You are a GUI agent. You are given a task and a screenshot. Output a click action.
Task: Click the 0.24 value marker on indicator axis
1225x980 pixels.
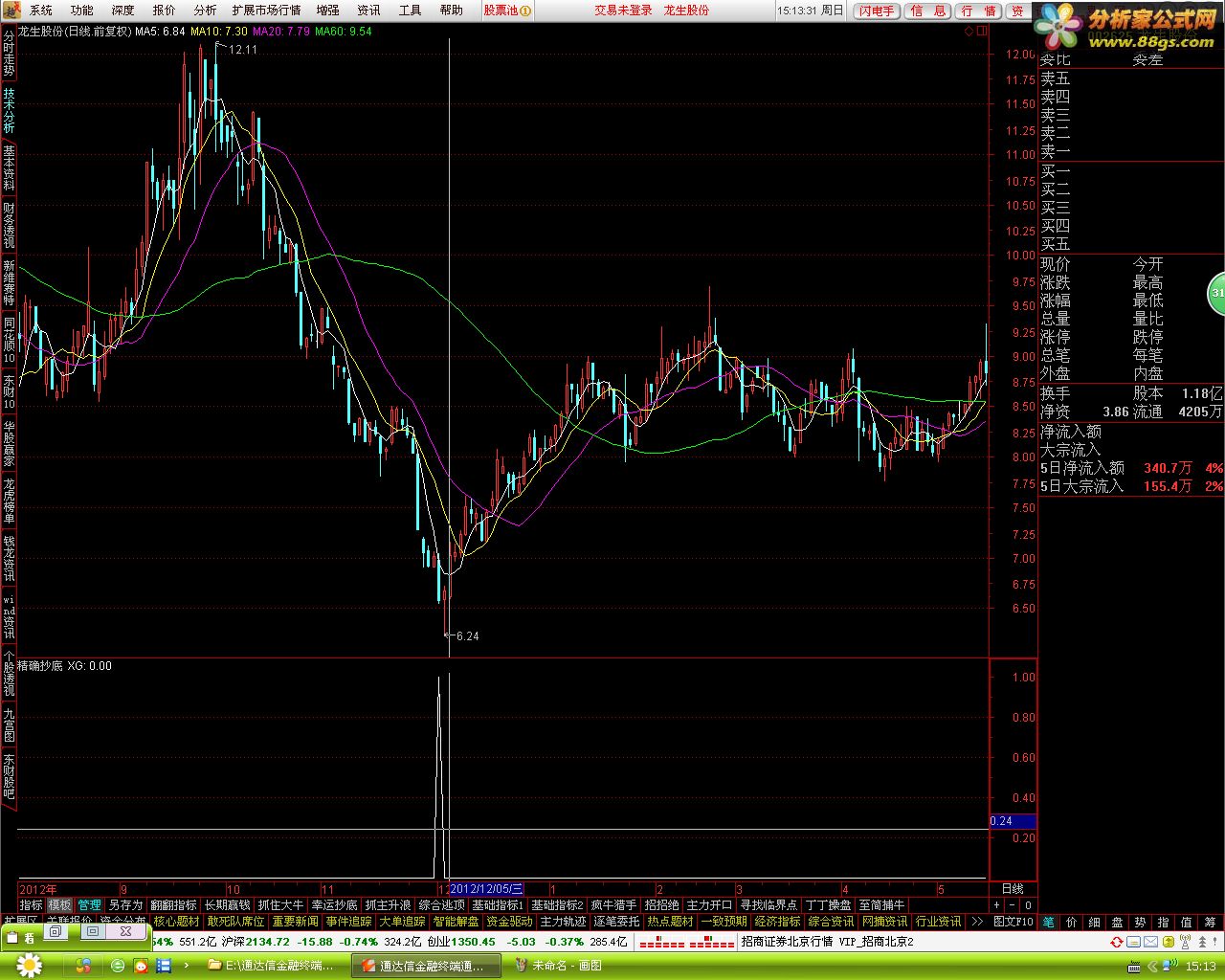tap(1013, 821)
